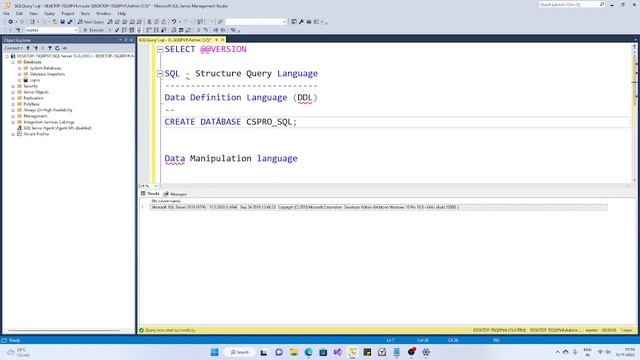The width and height of the screenshot is (640, 360).
Task: Collapse the Databases folder
Action: [13, 62]
